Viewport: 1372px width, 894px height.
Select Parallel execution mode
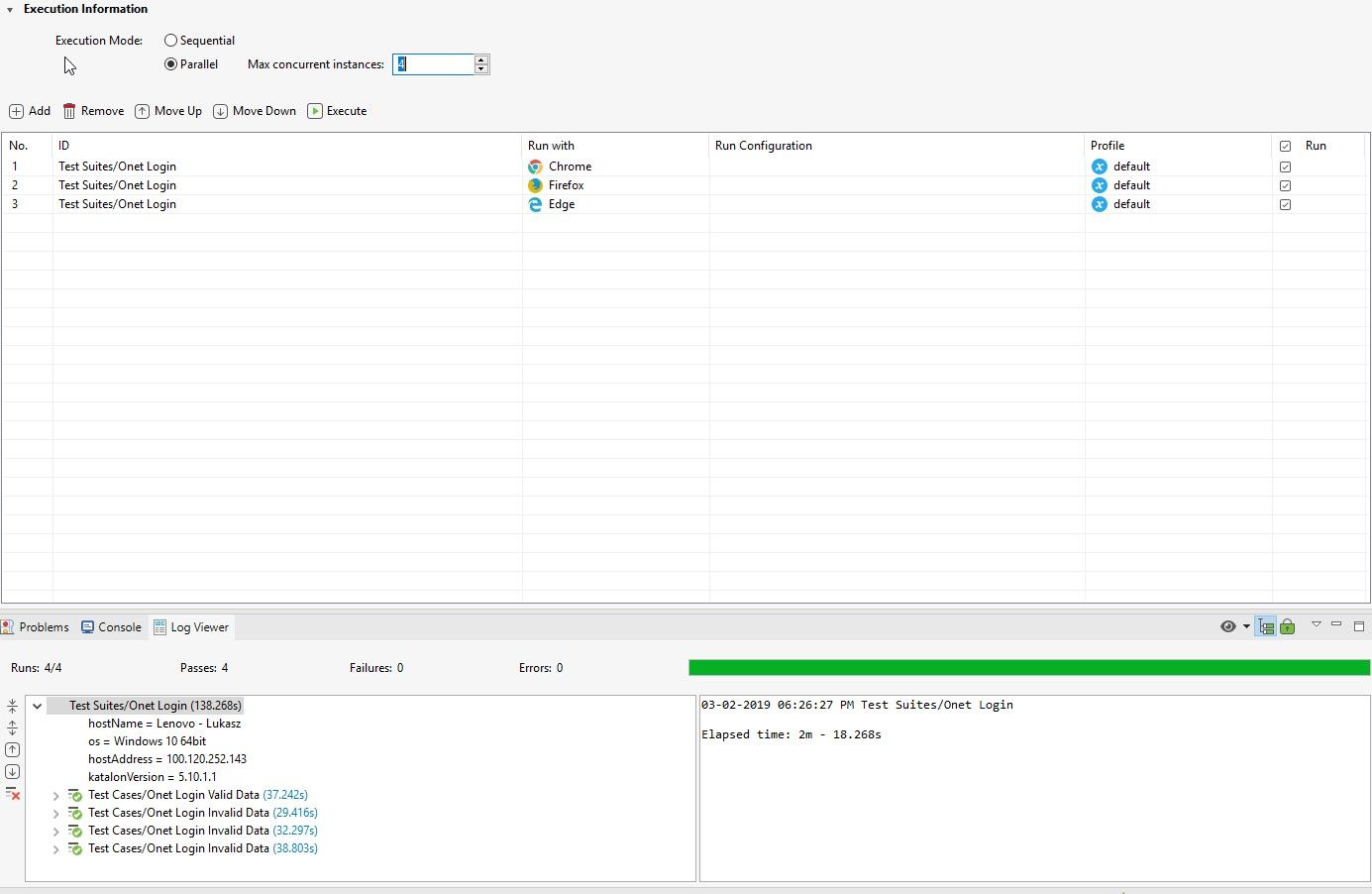[171, 64]
